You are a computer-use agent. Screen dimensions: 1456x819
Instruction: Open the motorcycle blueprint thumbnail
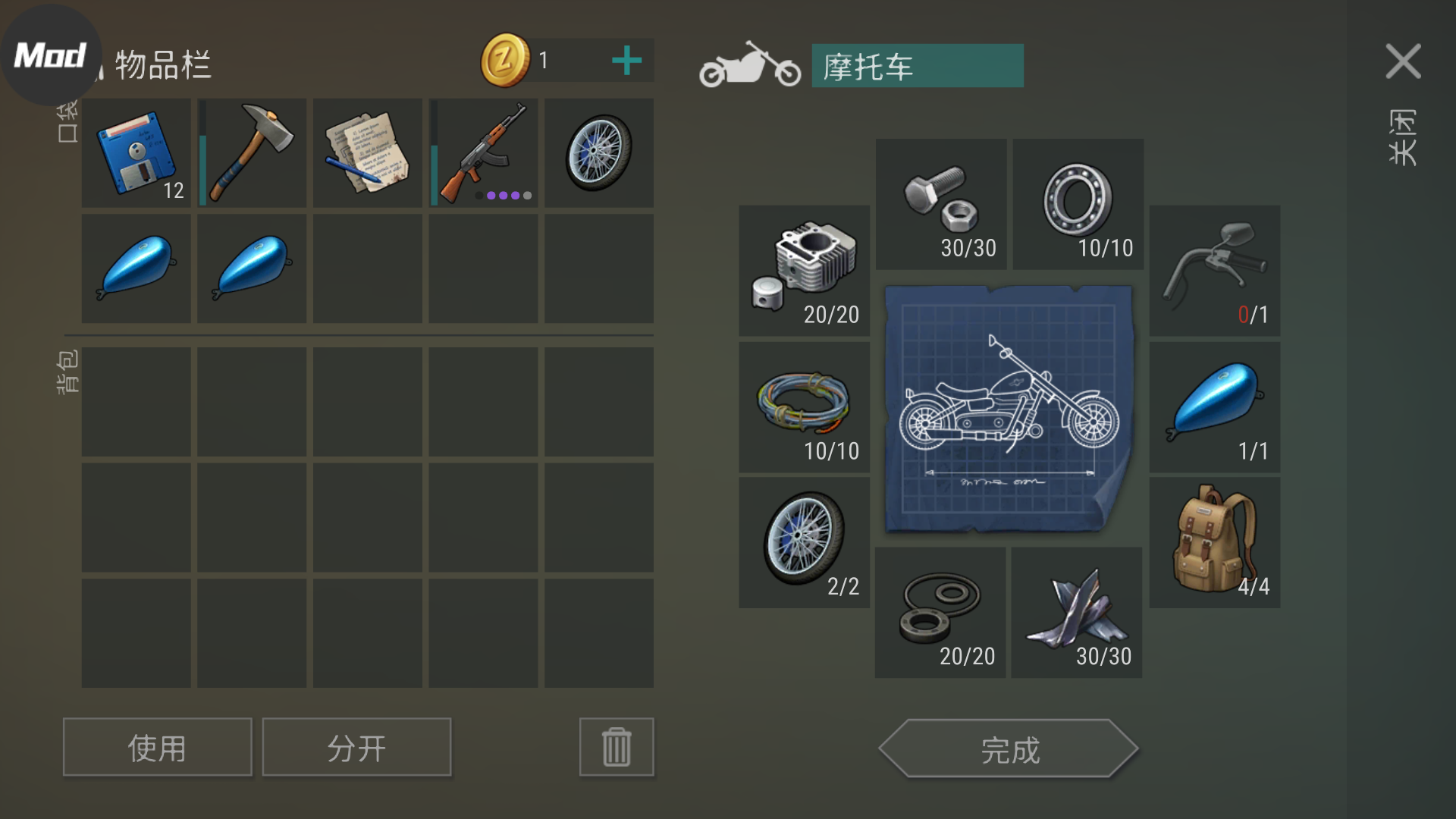point(1009,409)
